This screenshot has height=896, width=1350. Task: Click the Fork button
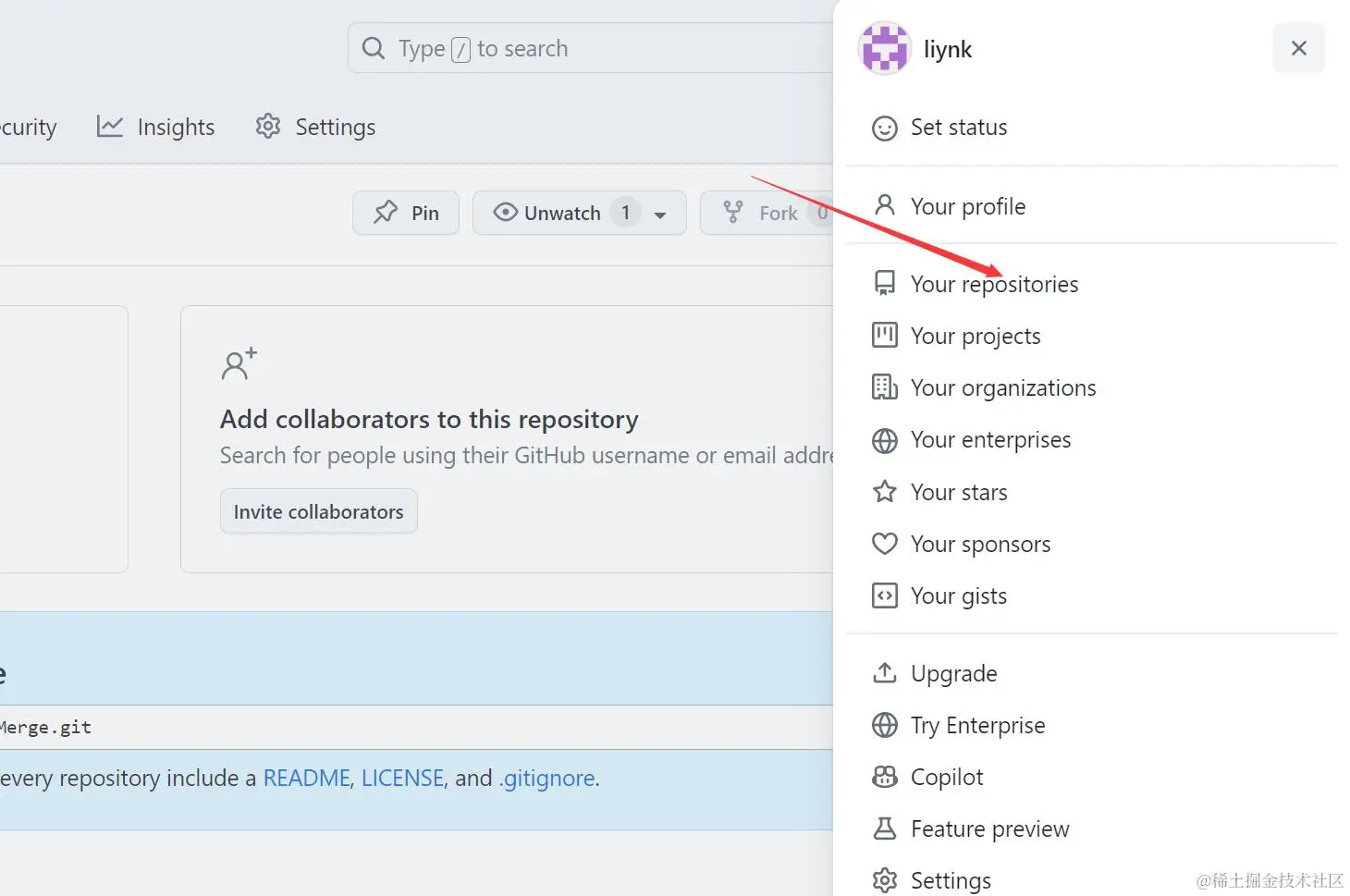(767, 213)
